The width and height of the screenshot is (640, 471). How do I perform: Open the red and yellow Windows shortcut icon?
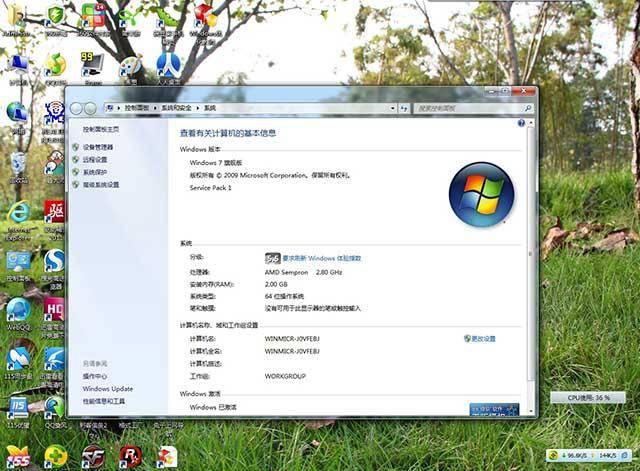(x=205, y=17)
